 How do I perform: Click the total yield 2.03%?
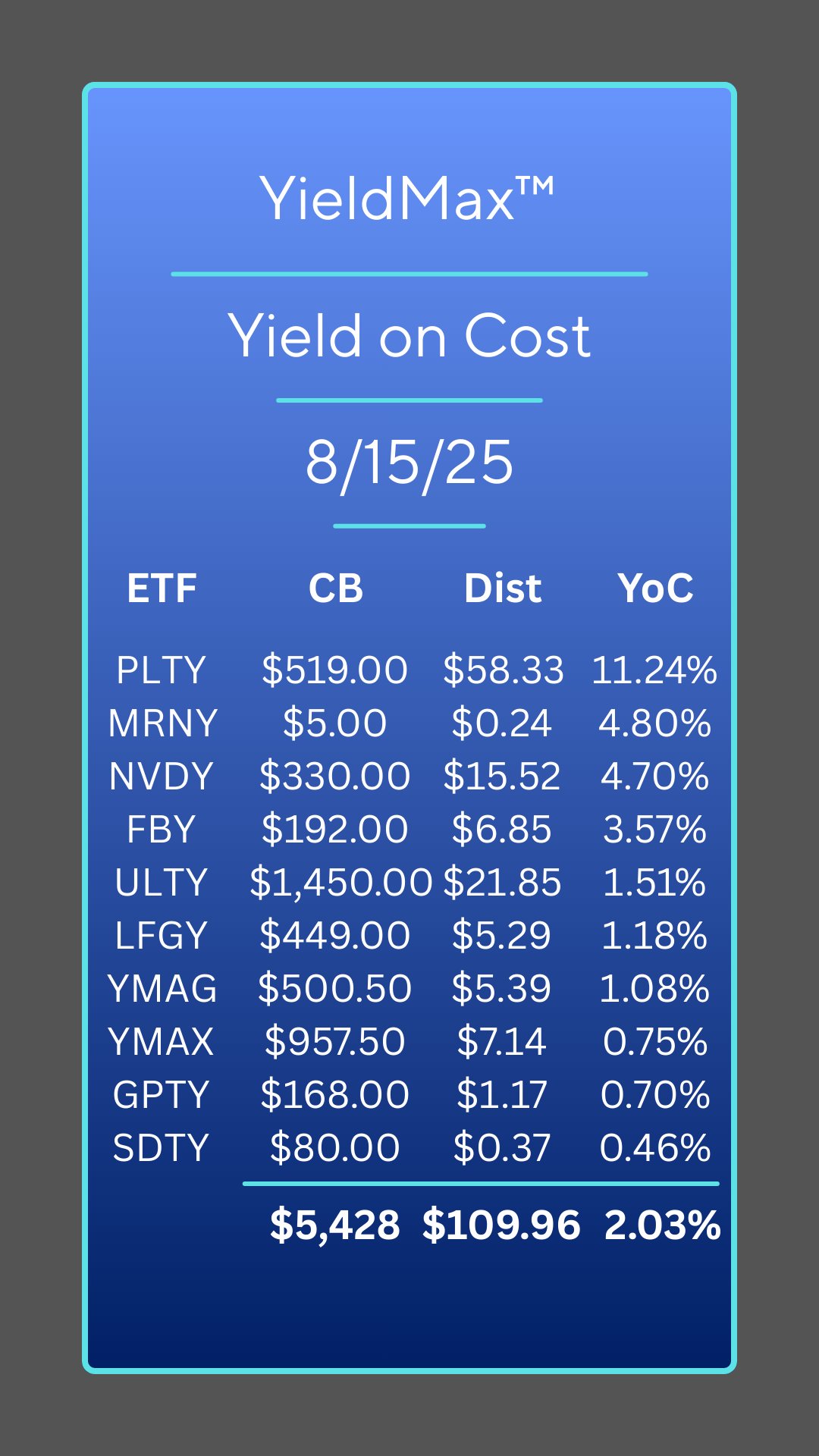tap(662, 1225)
